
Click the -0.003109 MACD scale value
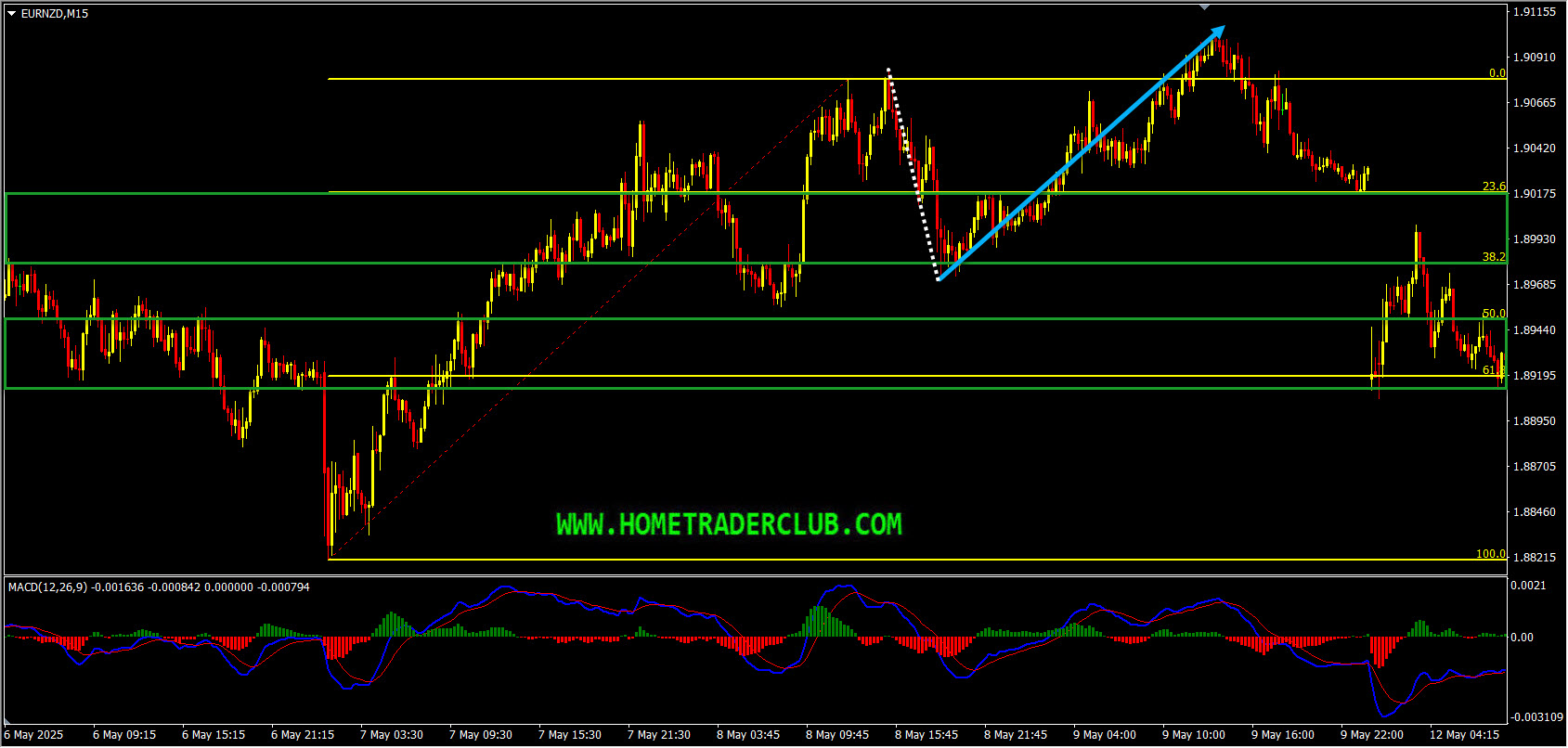[x=1536, y=717]
